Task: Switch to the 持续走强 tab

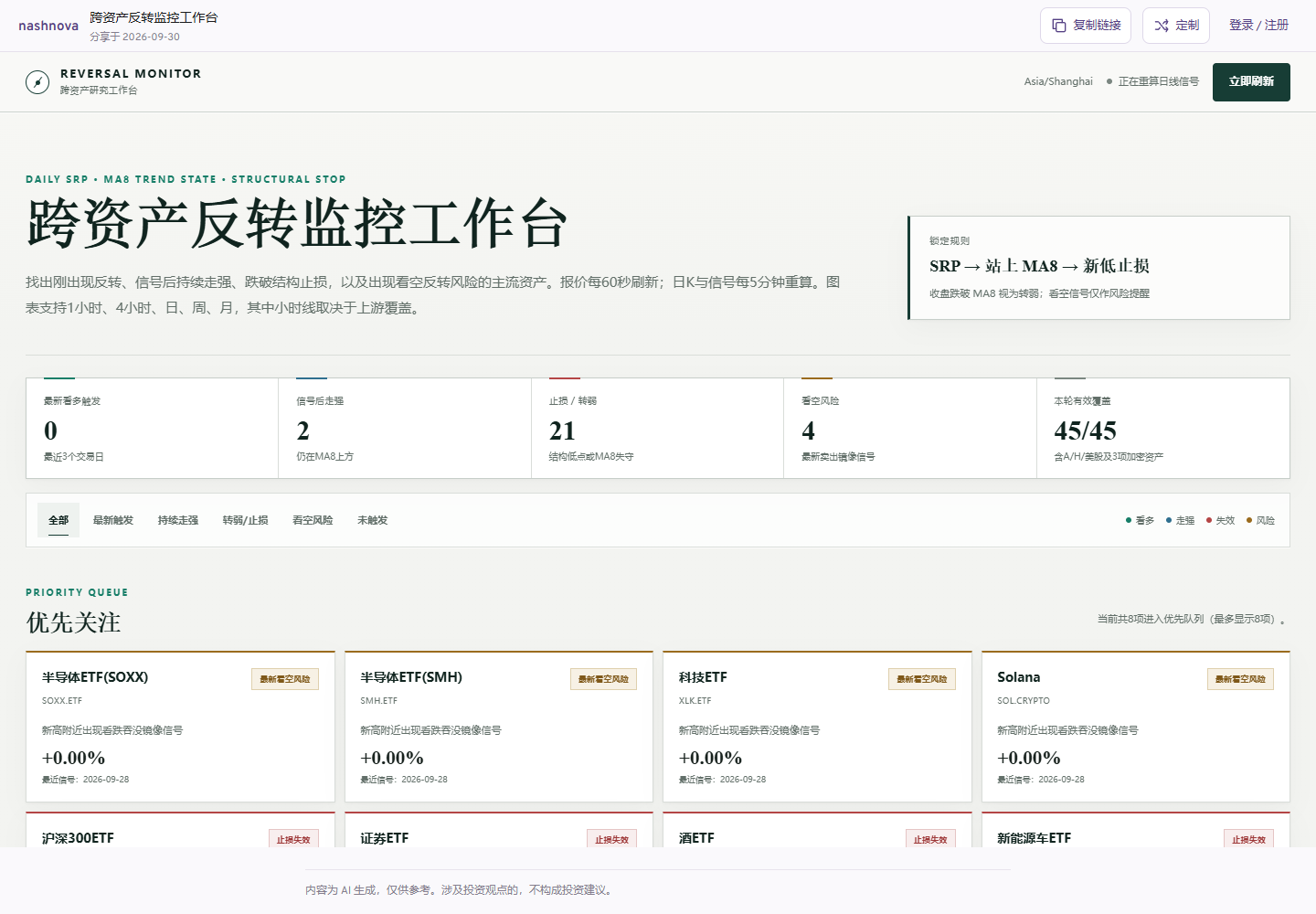Action: pos(178,520)
